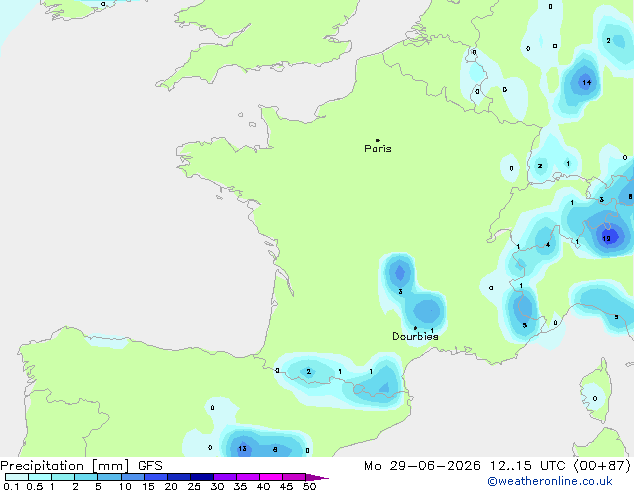This screenshot has height=490, width=634.
Task: Select the 45–50 mm legend swatch
Action: 294,477
